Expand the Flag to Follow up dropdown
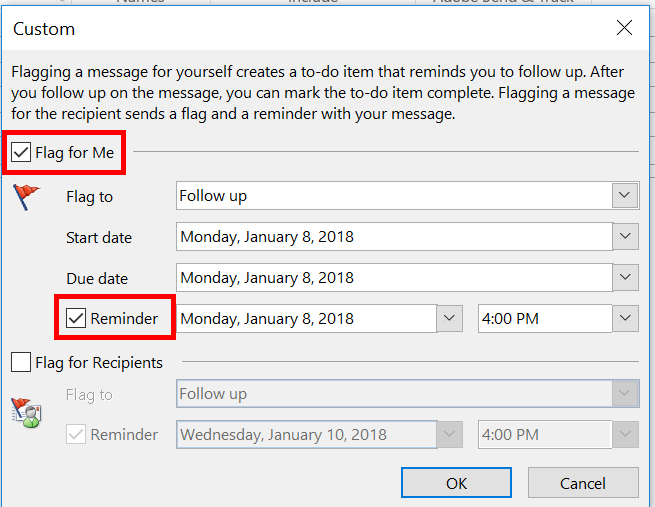This screenshot has width=655, height=507. click(626, 196)
